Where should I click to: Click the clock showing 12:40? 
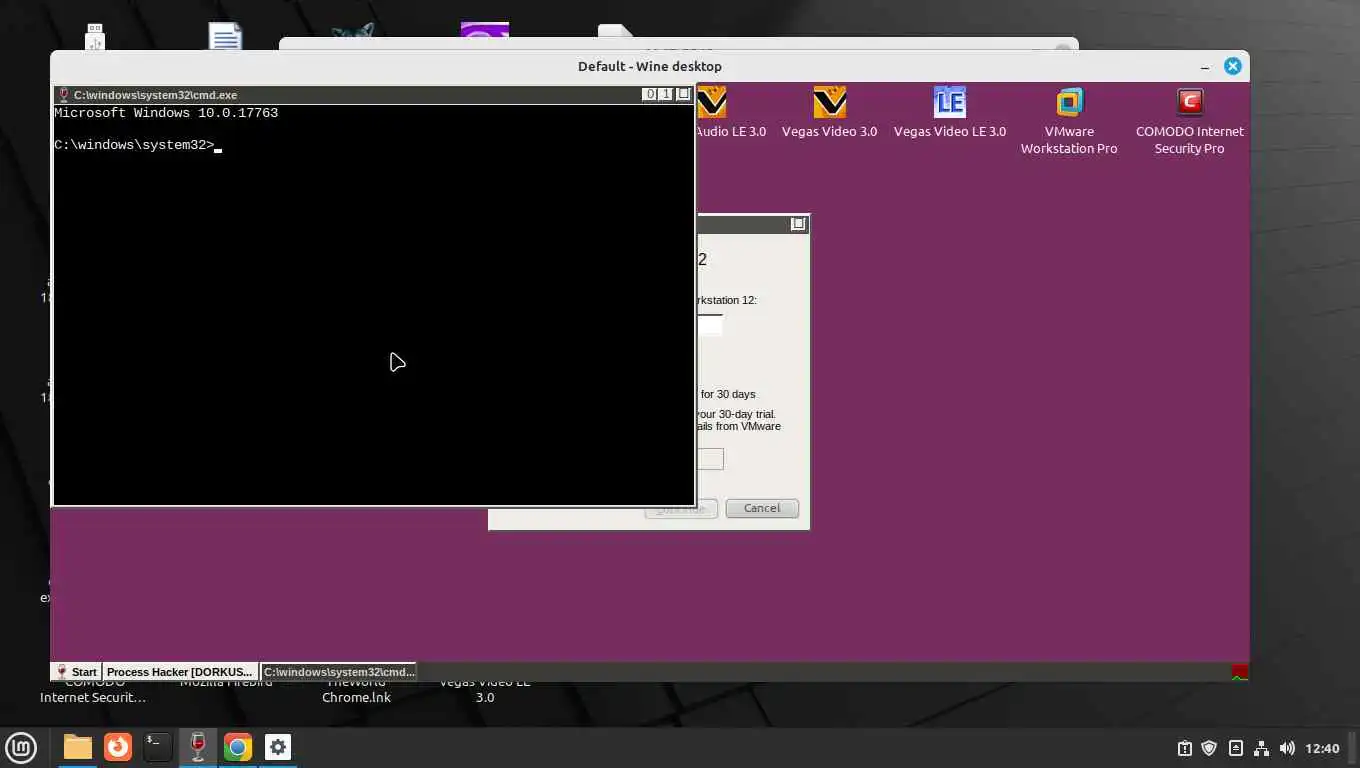point(1322,748)
